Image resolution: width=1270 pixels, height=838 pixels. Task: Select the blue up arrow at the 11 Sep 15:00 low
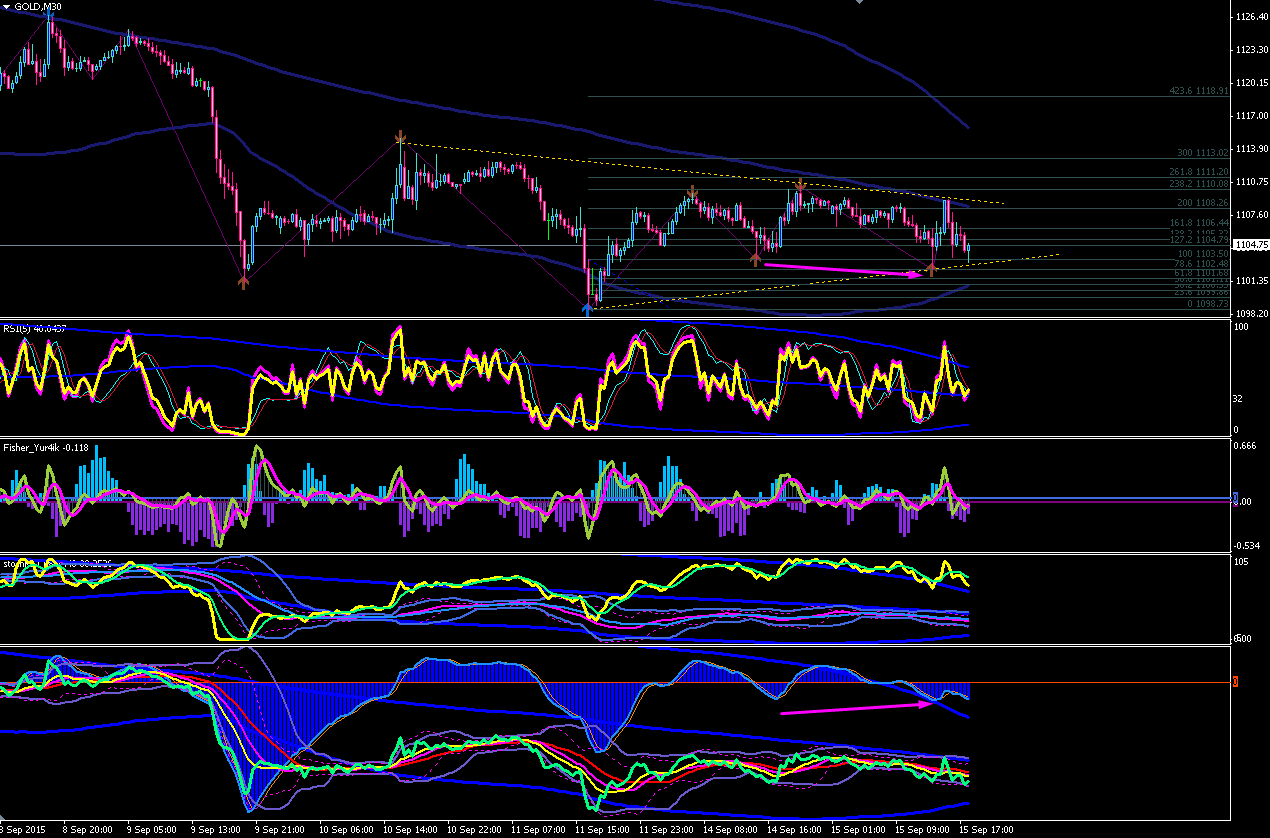588,309
